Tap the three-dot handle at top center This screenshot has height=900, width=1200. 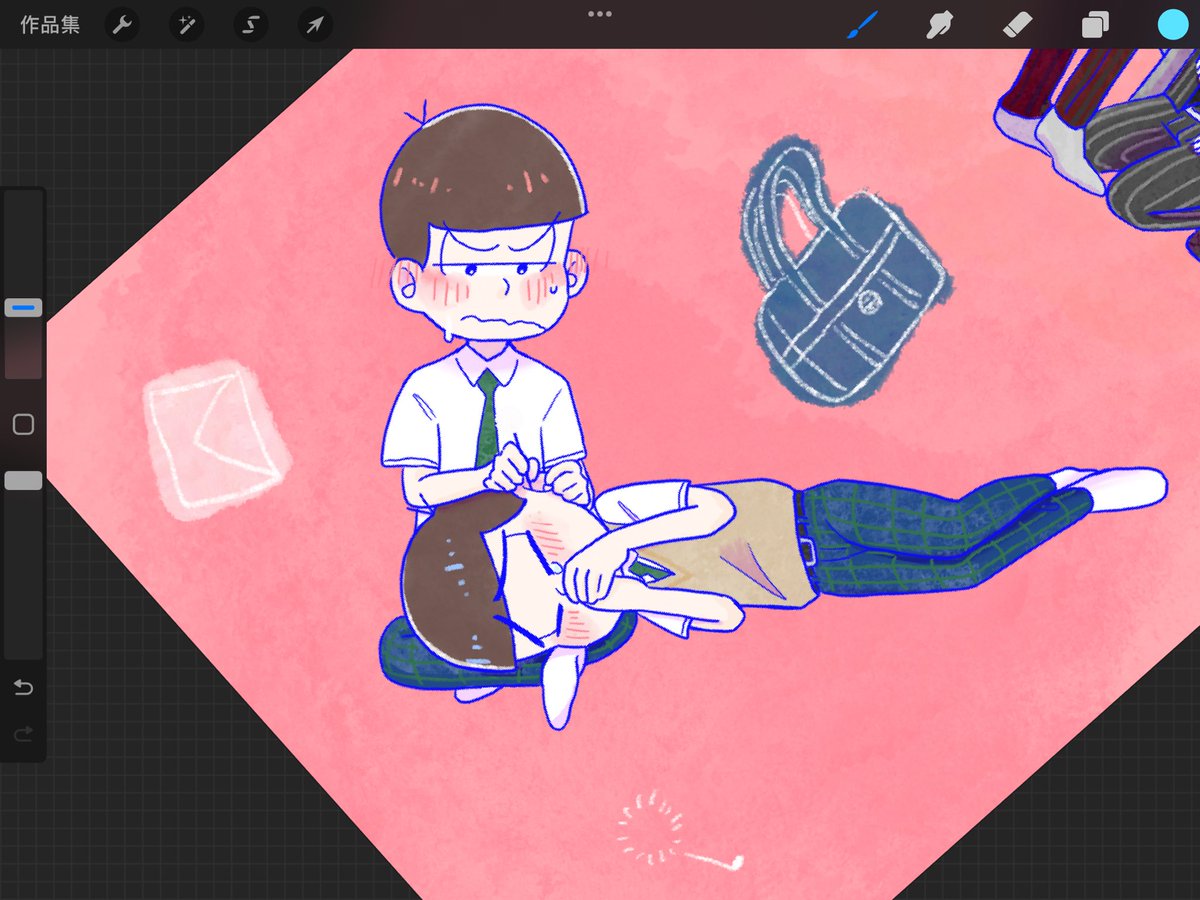click(600, 14)
